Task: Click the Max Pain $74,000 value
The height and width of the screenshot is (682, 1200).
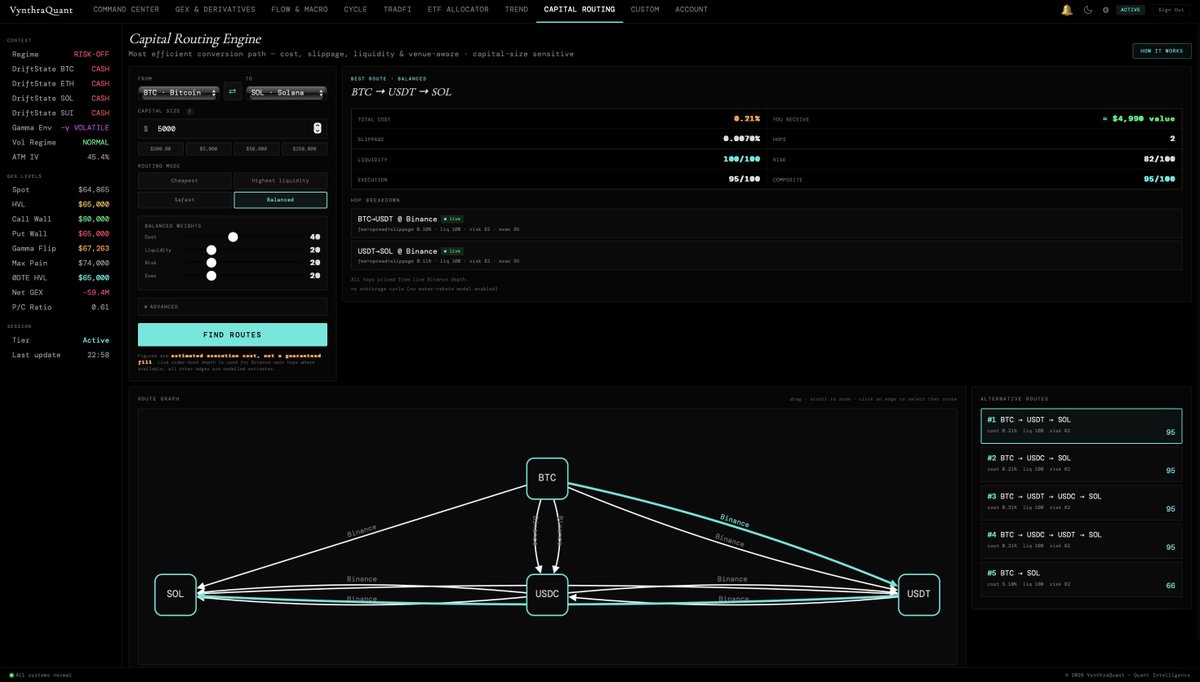Action: [x=93, y=262]
